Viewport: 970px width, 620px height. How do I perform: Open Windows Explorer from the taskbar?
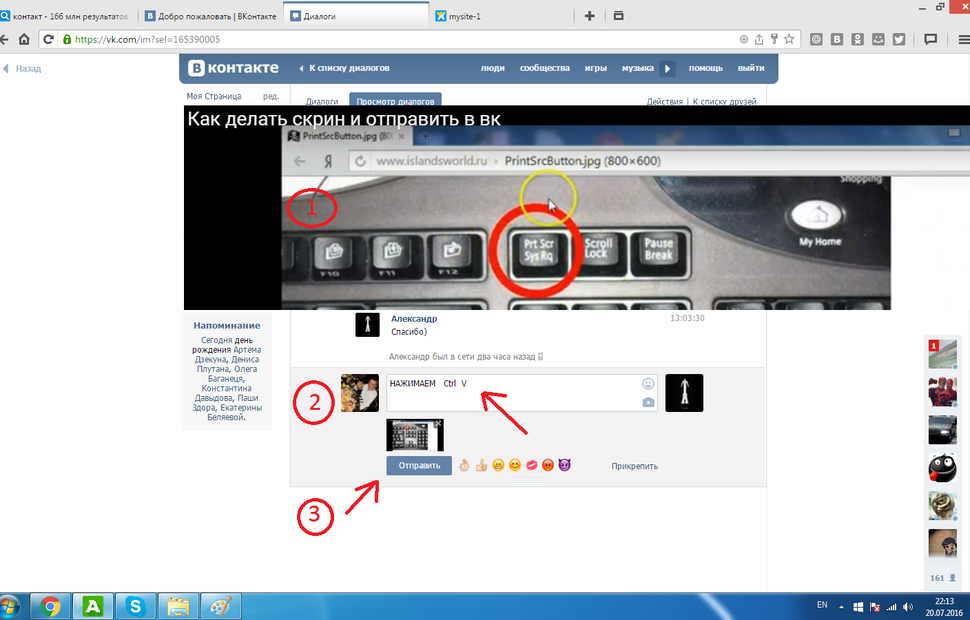coord(178,606)
